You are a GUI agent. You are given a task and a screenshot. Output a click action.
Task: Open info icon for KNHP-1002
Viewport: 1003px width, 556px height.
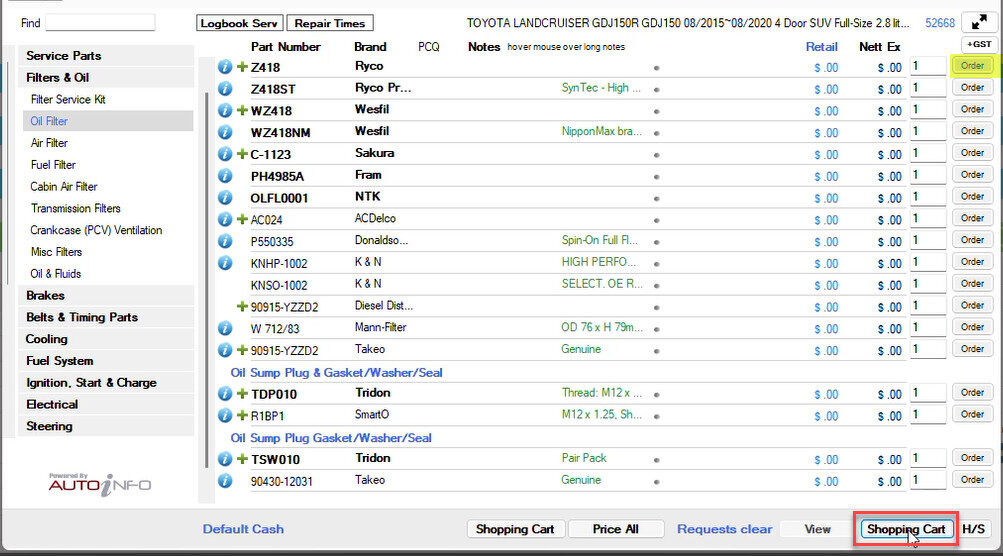(225, 262)
